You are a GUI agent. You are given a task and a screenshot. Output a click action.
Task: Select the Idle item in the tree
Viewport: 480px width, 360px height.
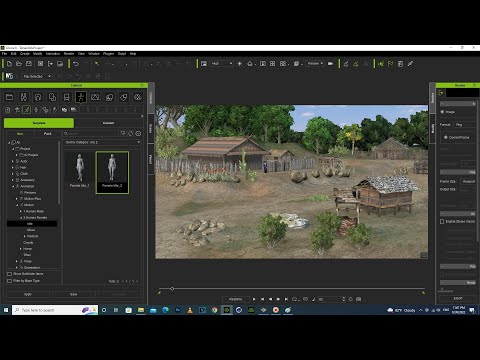click(x=32, y=224)
